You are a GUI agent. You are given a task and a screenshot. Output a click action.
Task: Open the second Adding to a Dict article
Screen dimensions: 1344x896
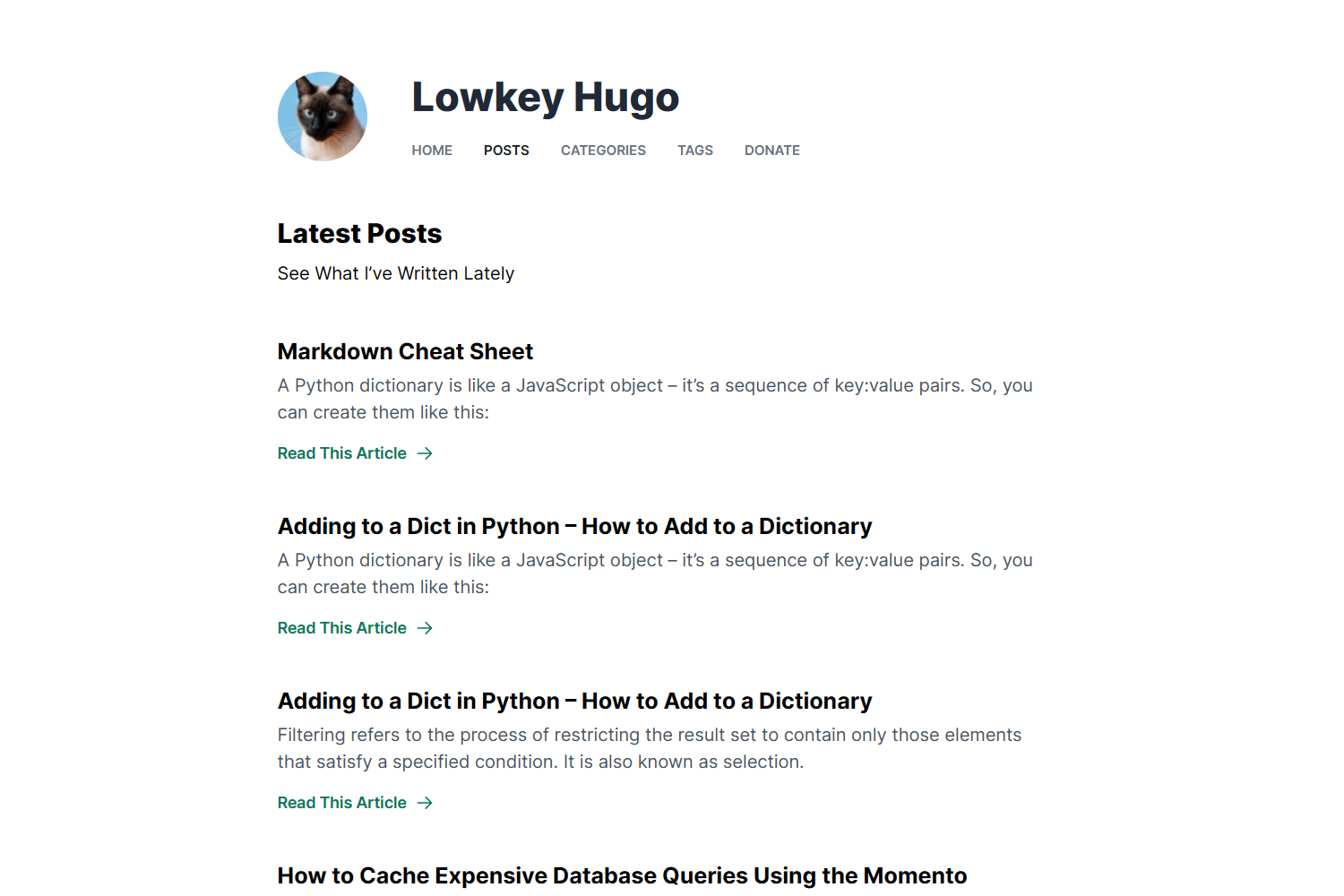click(x=574, y=701)
